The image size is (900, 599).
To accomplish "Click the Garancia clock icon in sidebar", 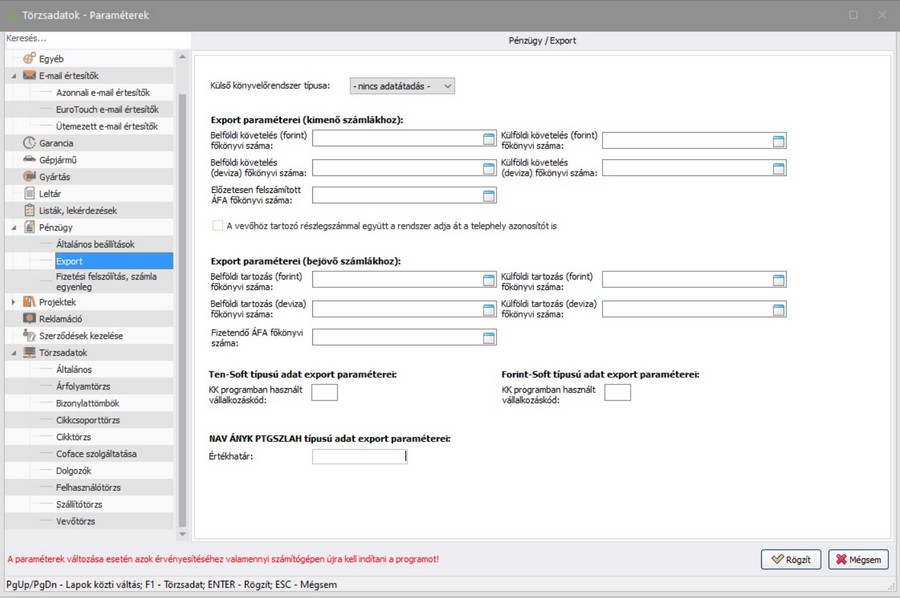I will [30, 143].
